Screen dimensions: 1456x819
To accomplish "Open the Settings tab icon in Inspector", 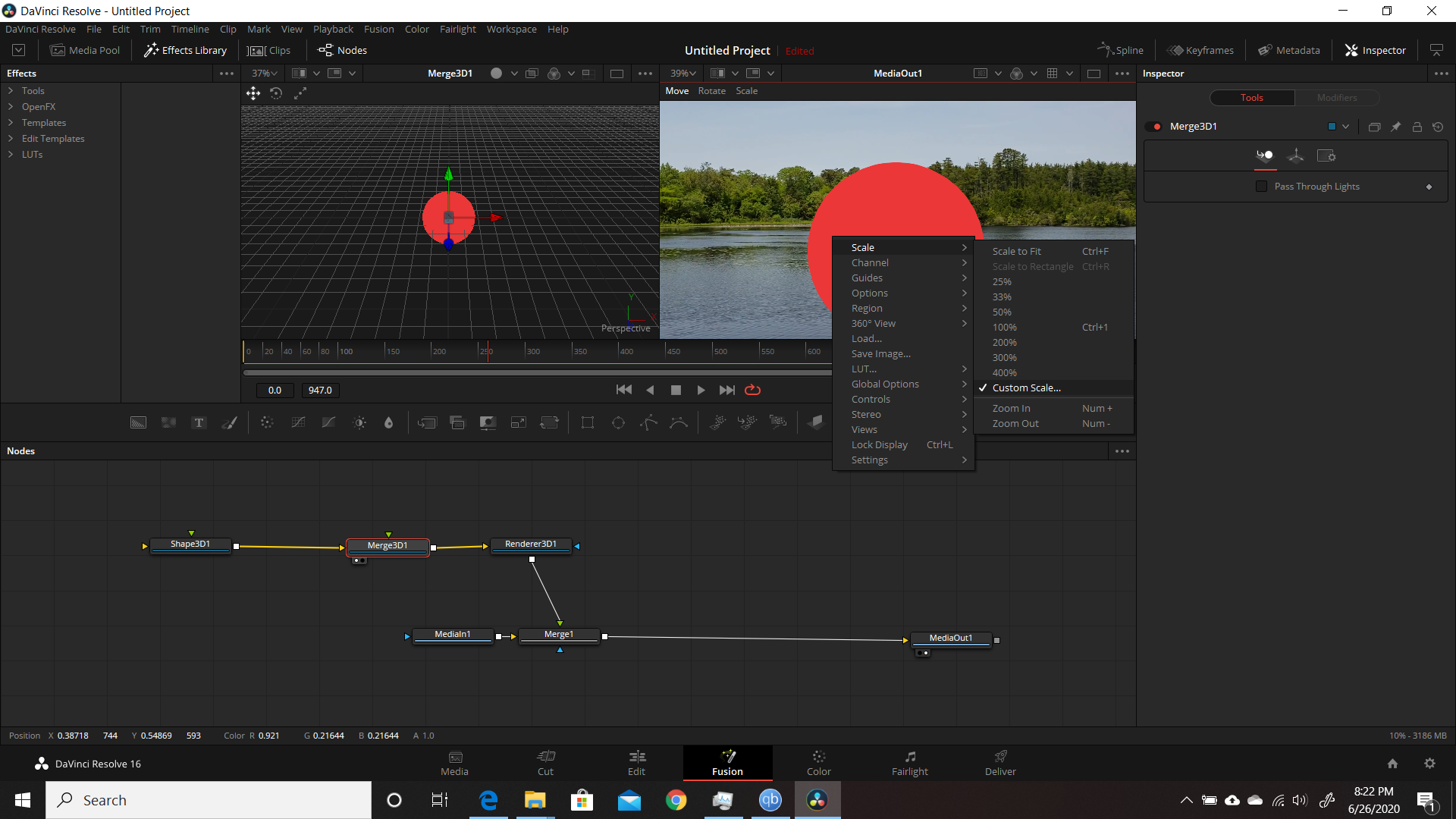I will tap(1326, 155).
